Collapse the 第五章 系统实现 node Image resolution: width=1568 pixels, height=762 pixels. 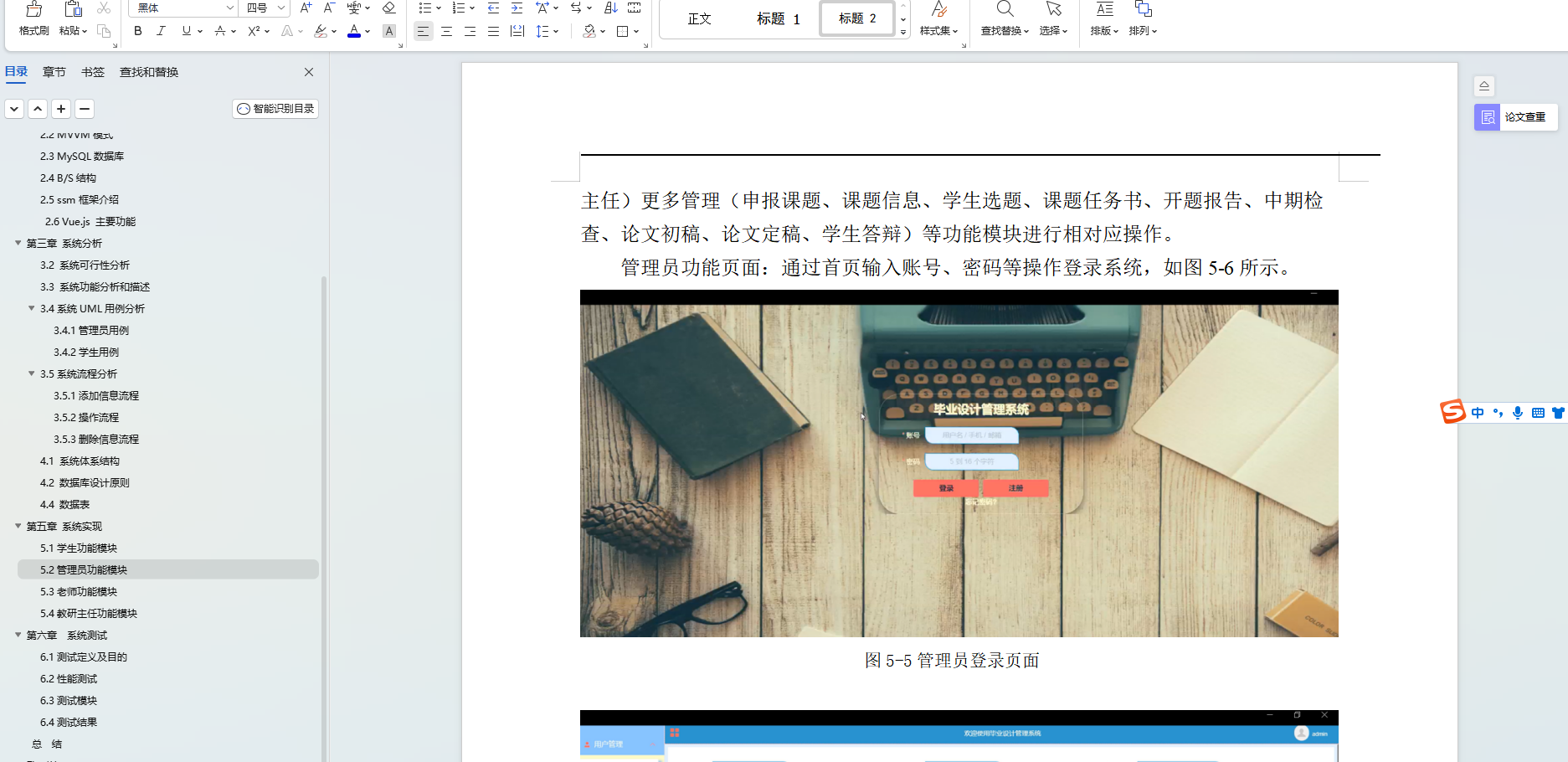click(x=18, y=526)
